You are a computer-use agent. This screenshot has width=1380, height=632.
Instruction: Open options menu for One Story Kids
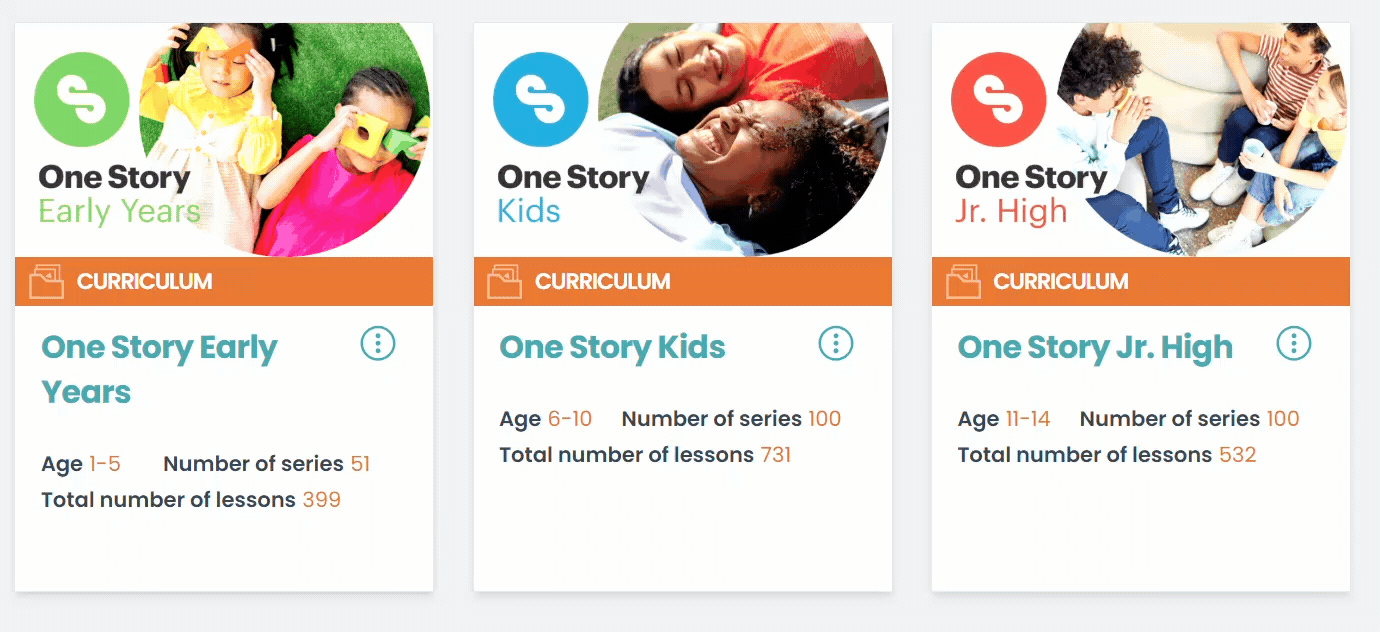pos(836,344)
